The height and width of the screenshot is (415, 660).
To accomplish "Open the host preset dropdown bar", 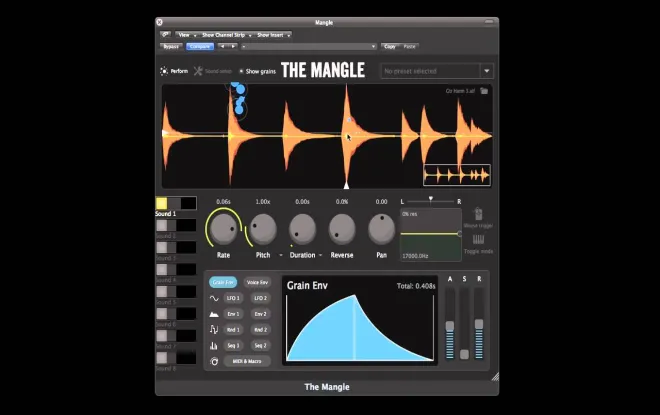I will coord(309,46).
